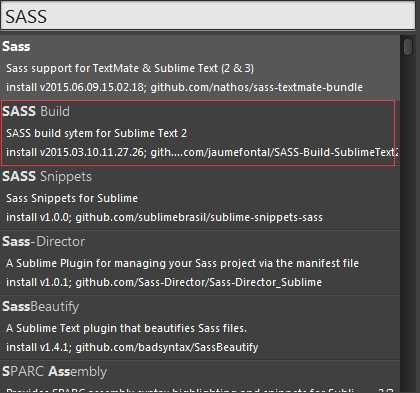Select the SPARC Assembly package entry
Screen dimensions: 420x393
click(x=200, y=376)
